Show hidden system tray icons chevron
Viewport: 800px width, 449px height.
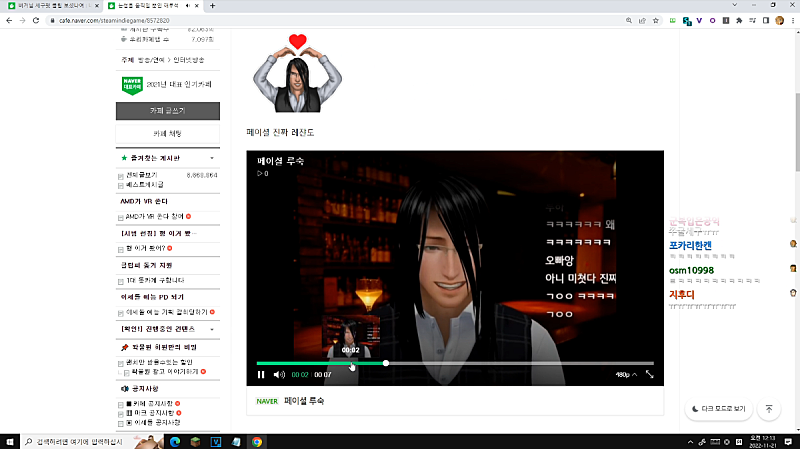[690, 442]
